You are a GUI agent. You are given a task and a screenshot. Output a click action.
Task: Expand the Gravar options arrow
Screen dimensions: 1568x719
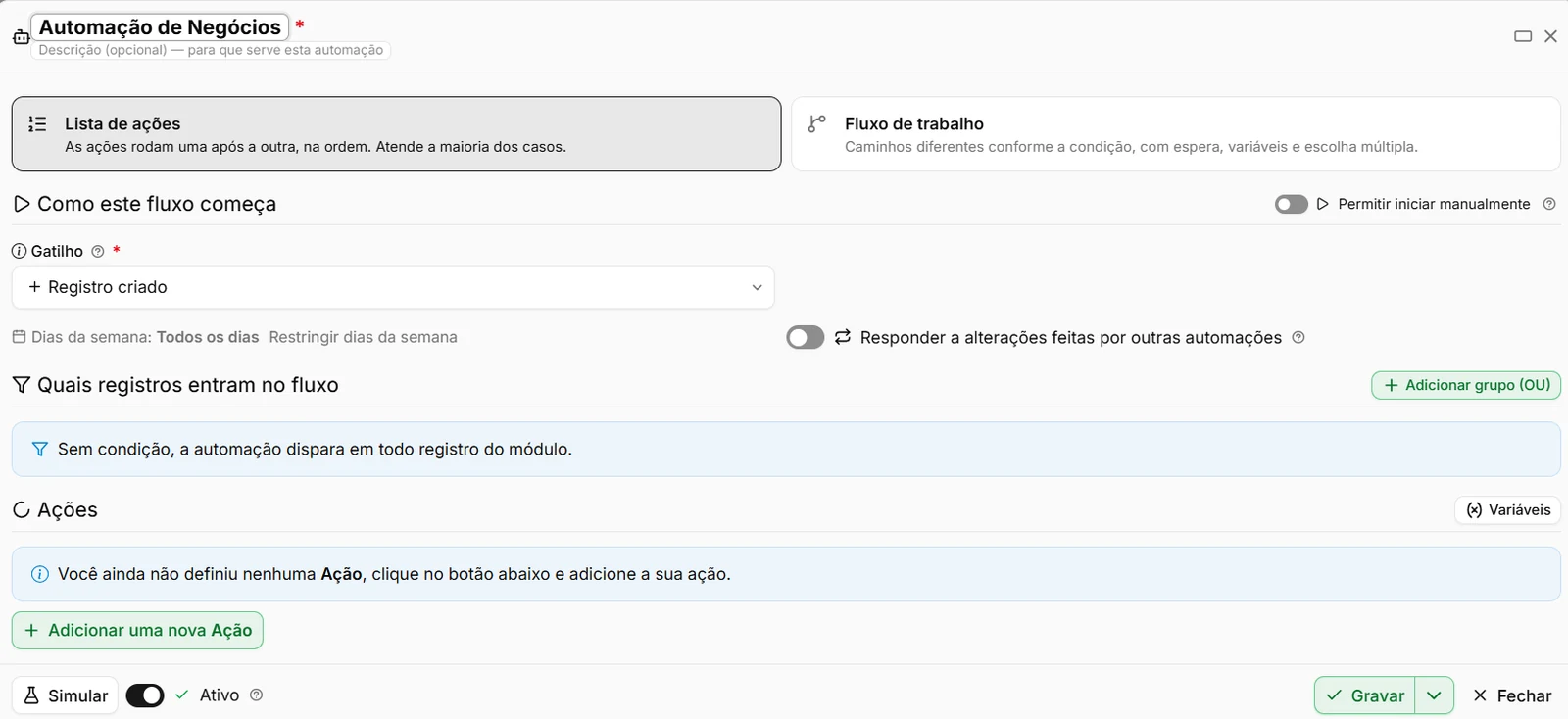[x=1434, y=695]
